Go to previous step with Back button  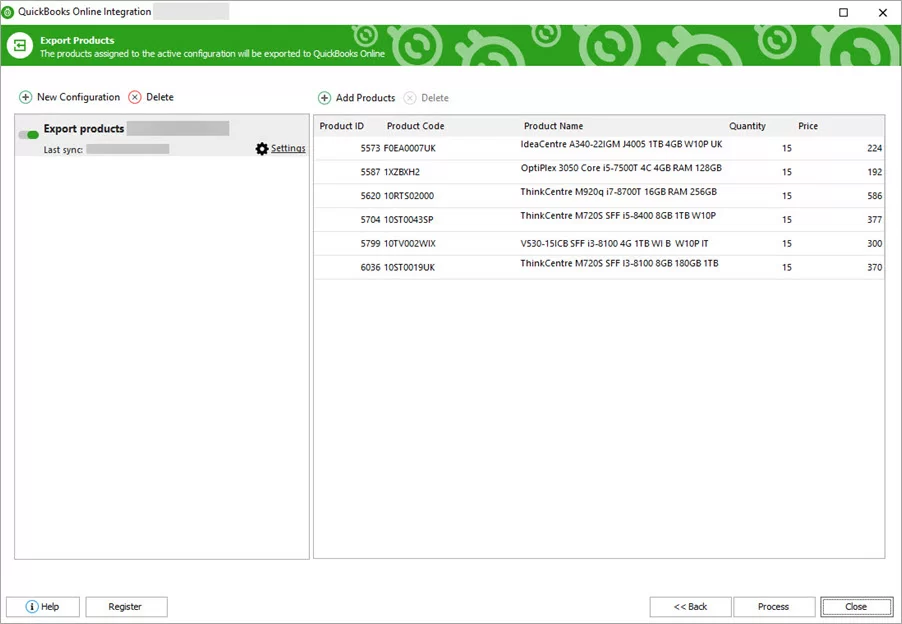click(690, 607)
